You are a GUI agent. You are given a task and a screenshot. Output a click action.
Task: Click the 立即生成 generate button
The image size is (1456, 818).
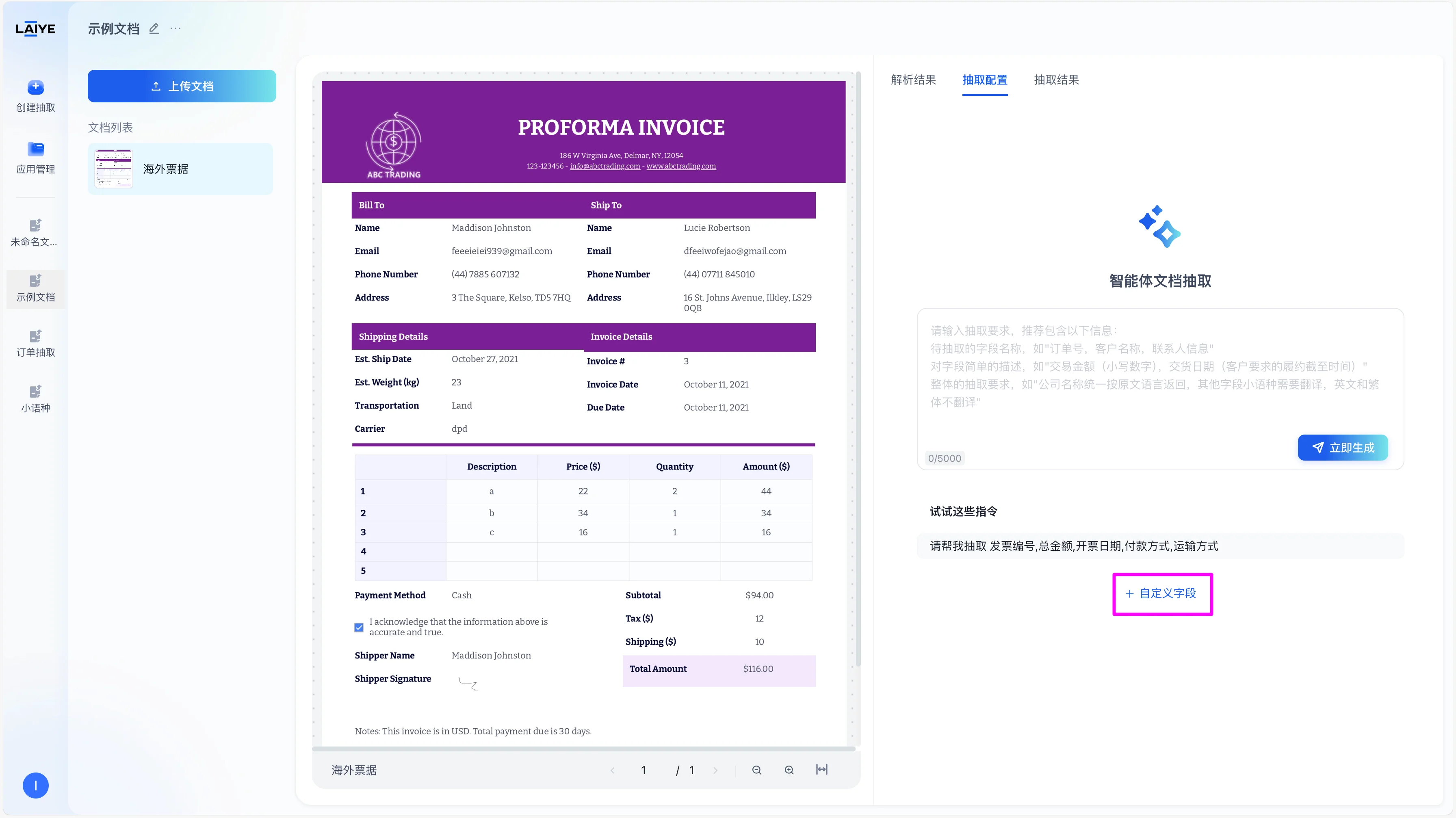[1342, 448]
